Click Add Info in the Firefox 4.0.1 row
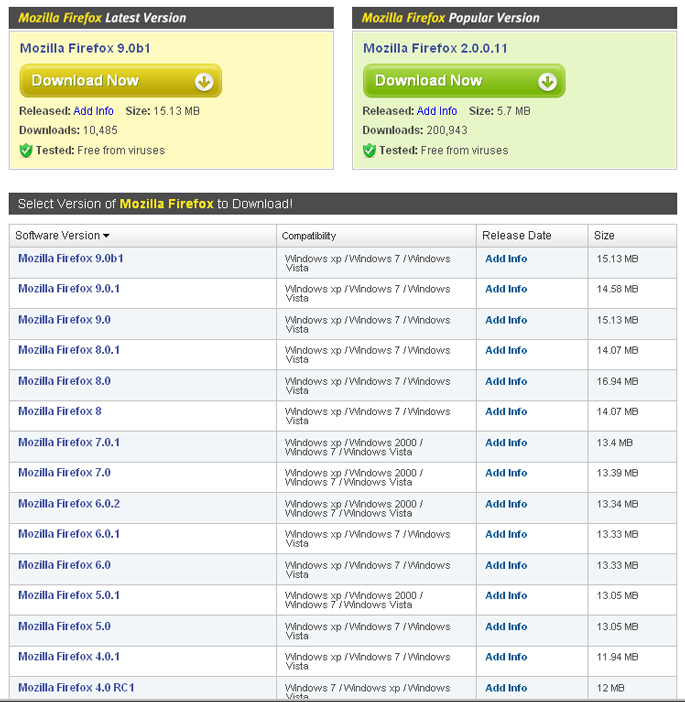 tap(506, 657)
